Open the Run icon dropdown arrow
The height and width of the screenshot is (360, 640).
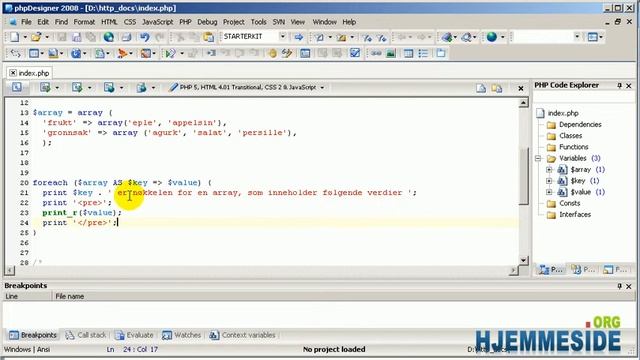(182, 53)
